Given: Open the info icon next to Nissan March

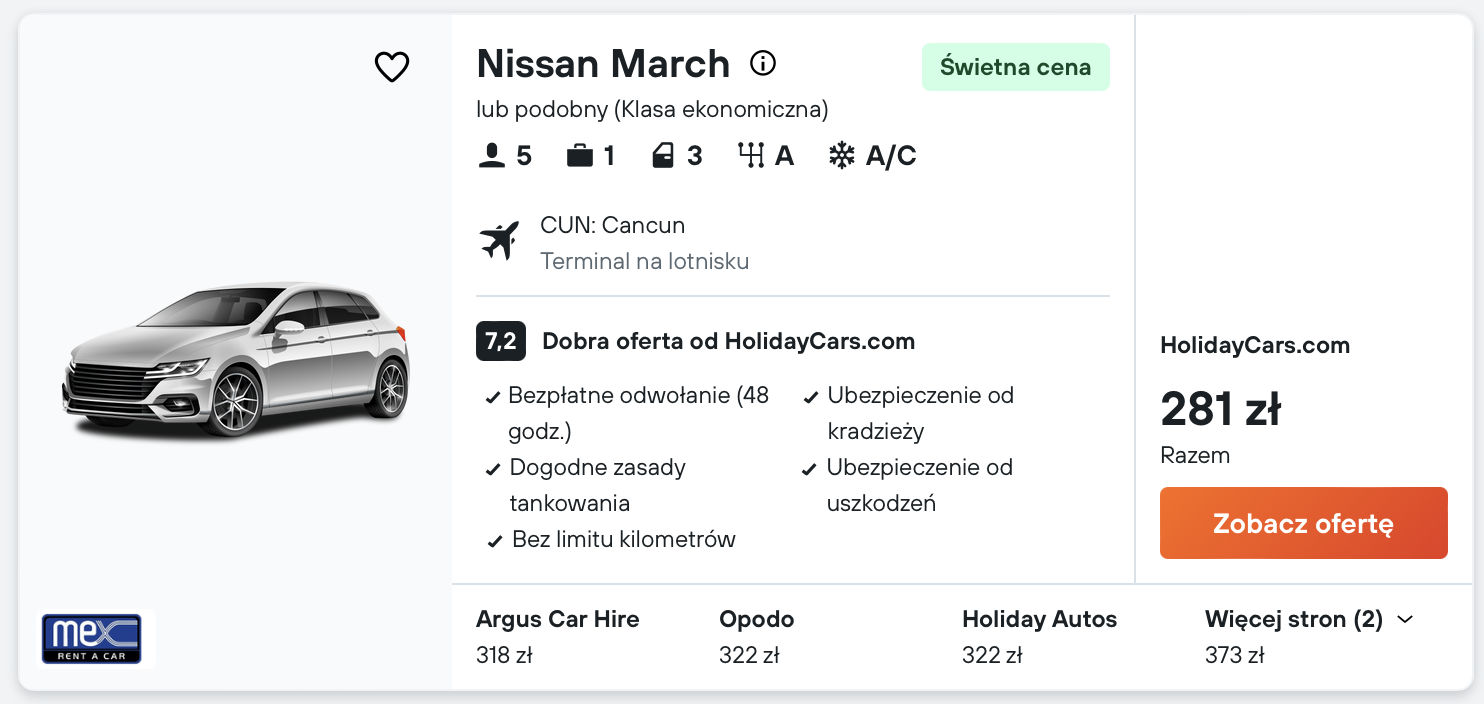Looking at the screenshot, I should pos(763,64).
